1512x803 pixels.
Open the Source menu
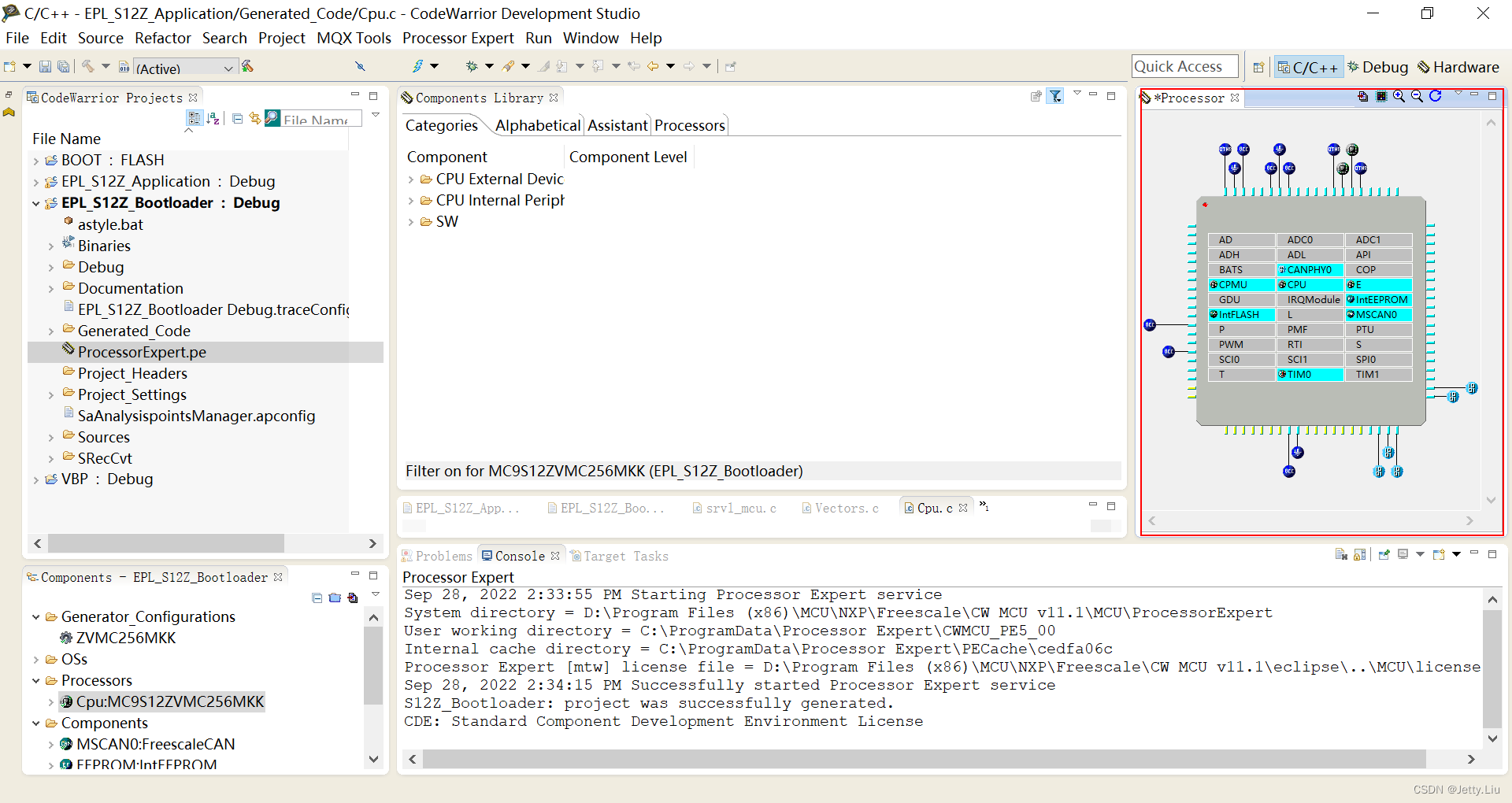pos(100,38)
